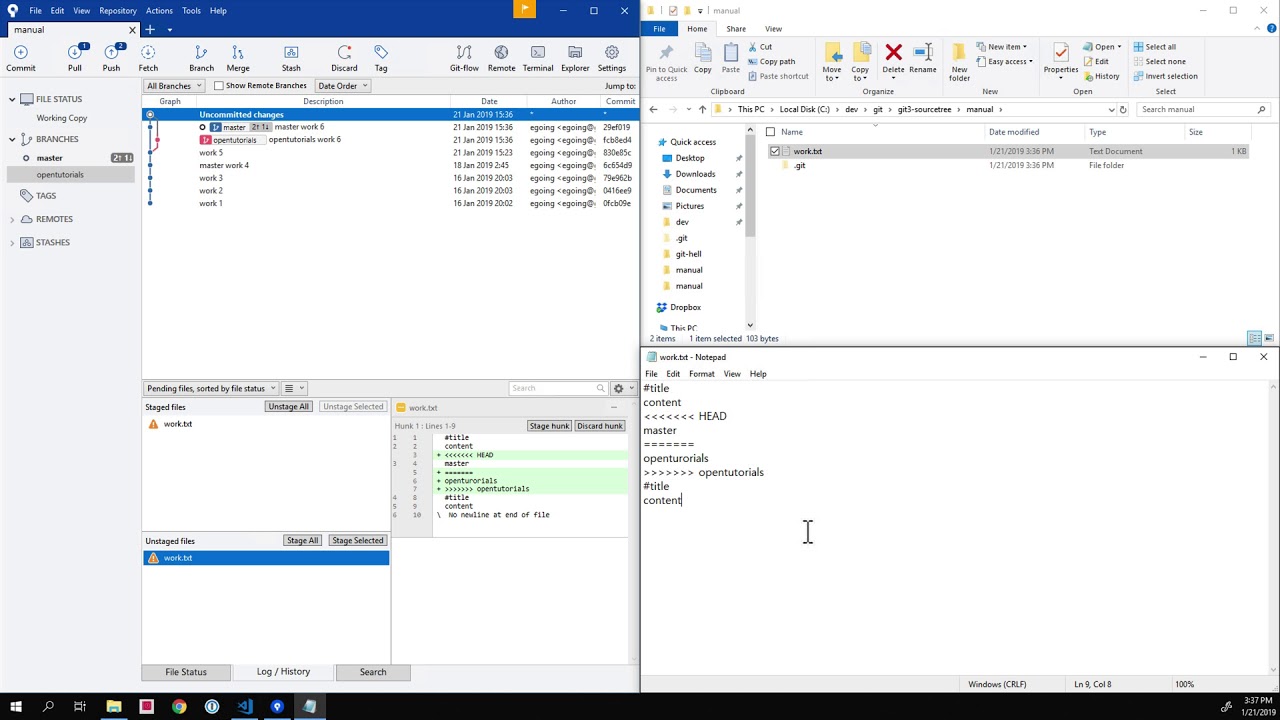The image size is (1280, 720).
Task: Open the Actions menu in Sourcetree
Action: pos(159,10)
